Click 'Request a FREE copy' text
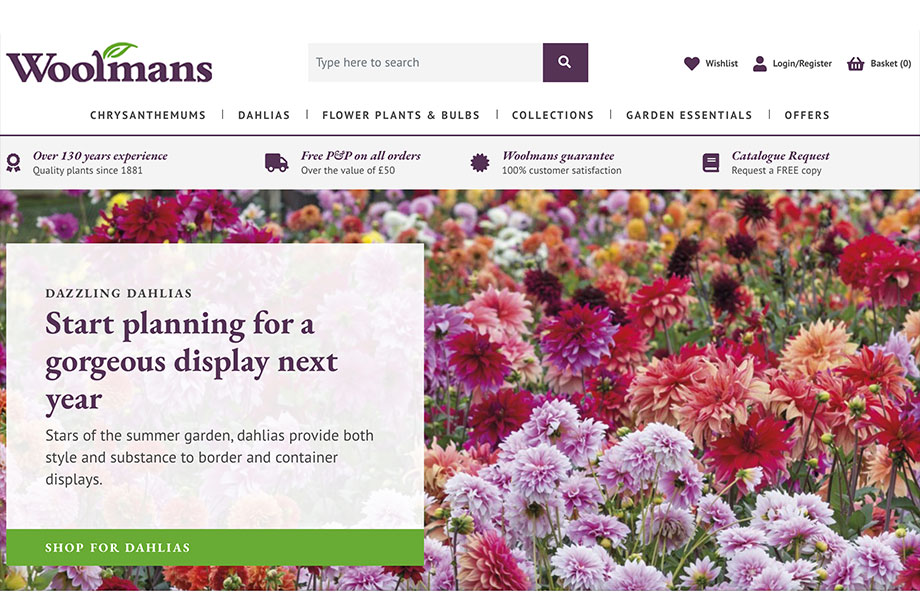Viewport: 920px width, 612px height. [776, 170]
